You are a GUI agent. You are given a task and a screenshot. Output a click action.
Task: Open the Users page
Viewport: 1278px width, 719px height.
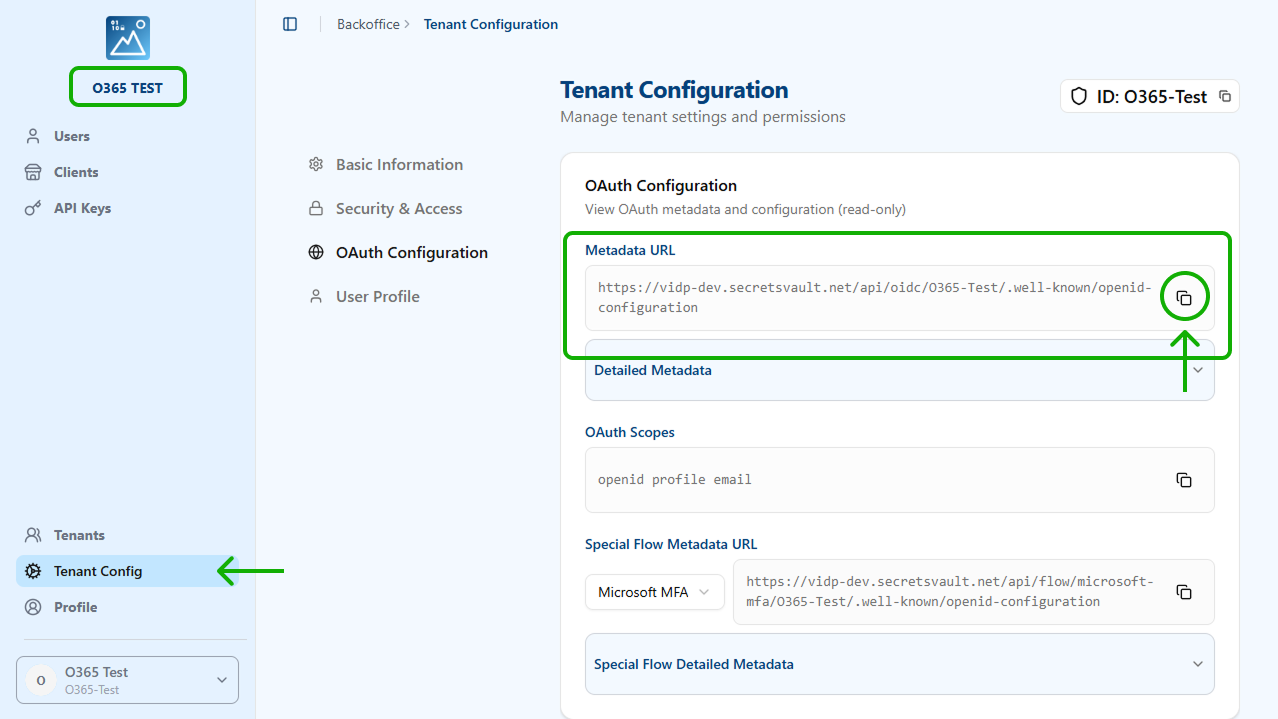click(72, 136)
